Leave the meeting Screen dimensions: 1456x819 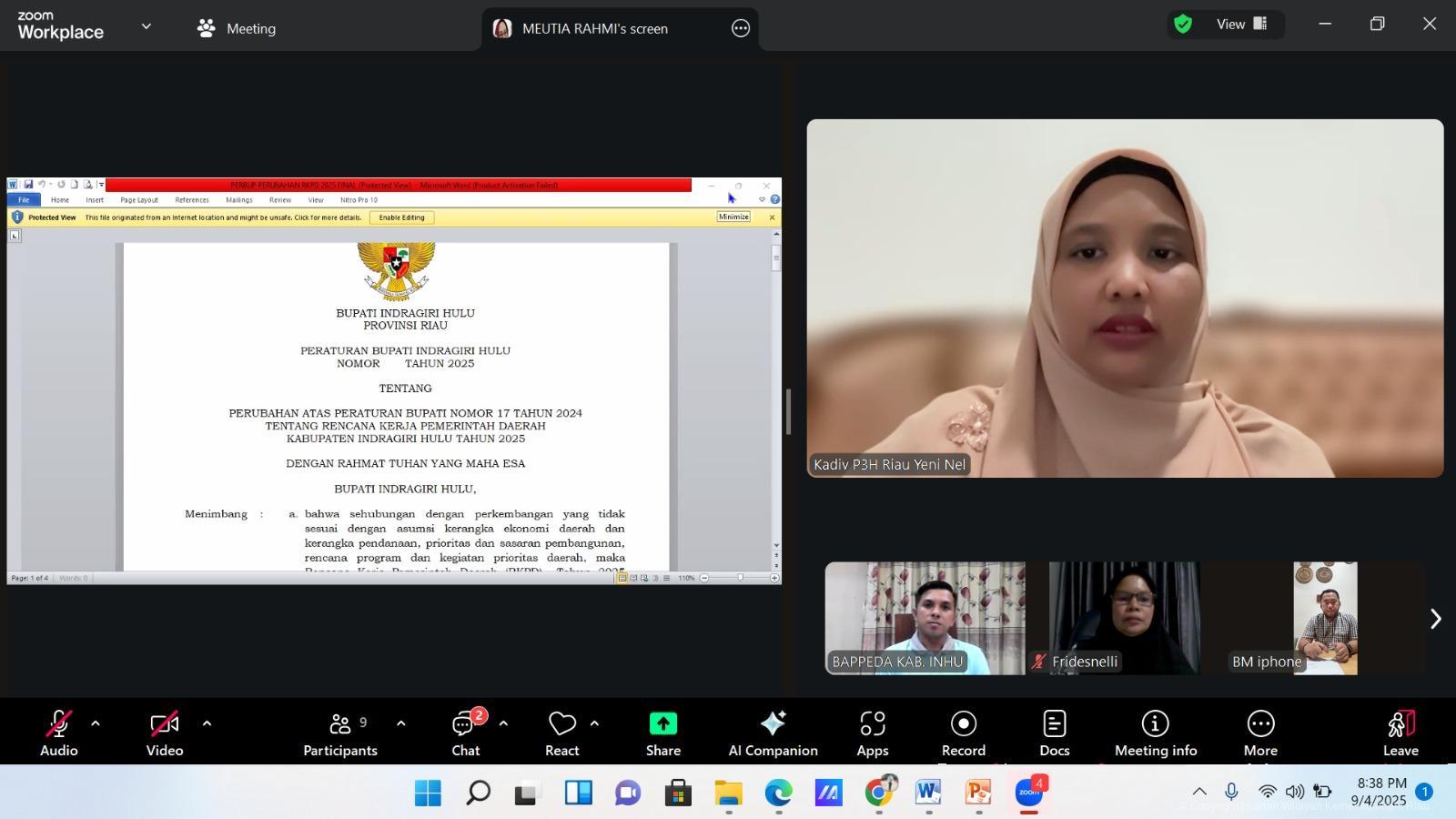click(x=1400, y=733)
